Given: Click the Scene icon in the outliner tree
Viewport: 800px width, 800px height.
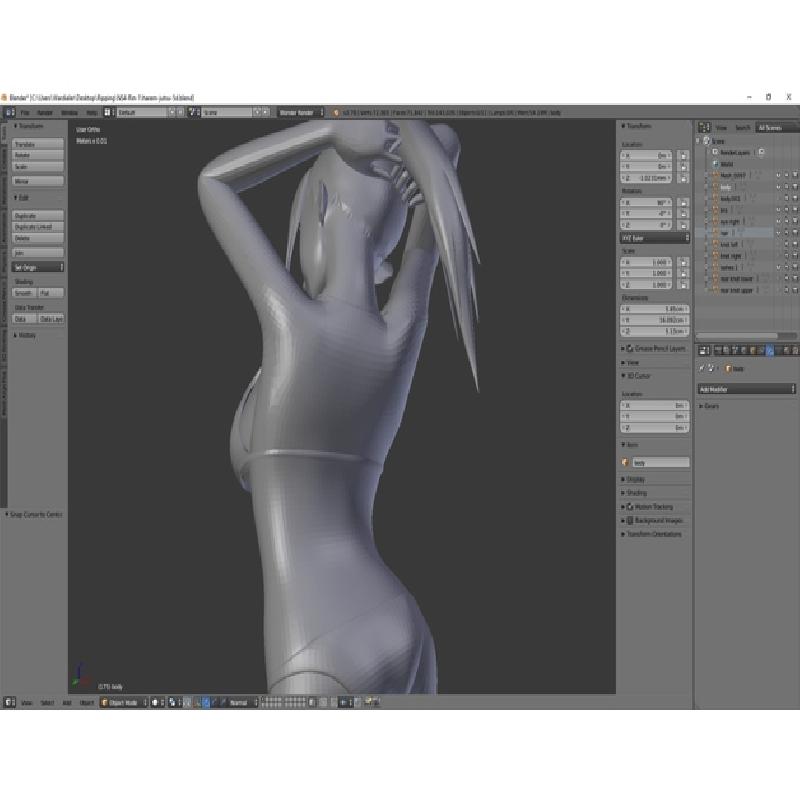Looking at the screenshot, I should coord(707,141).
